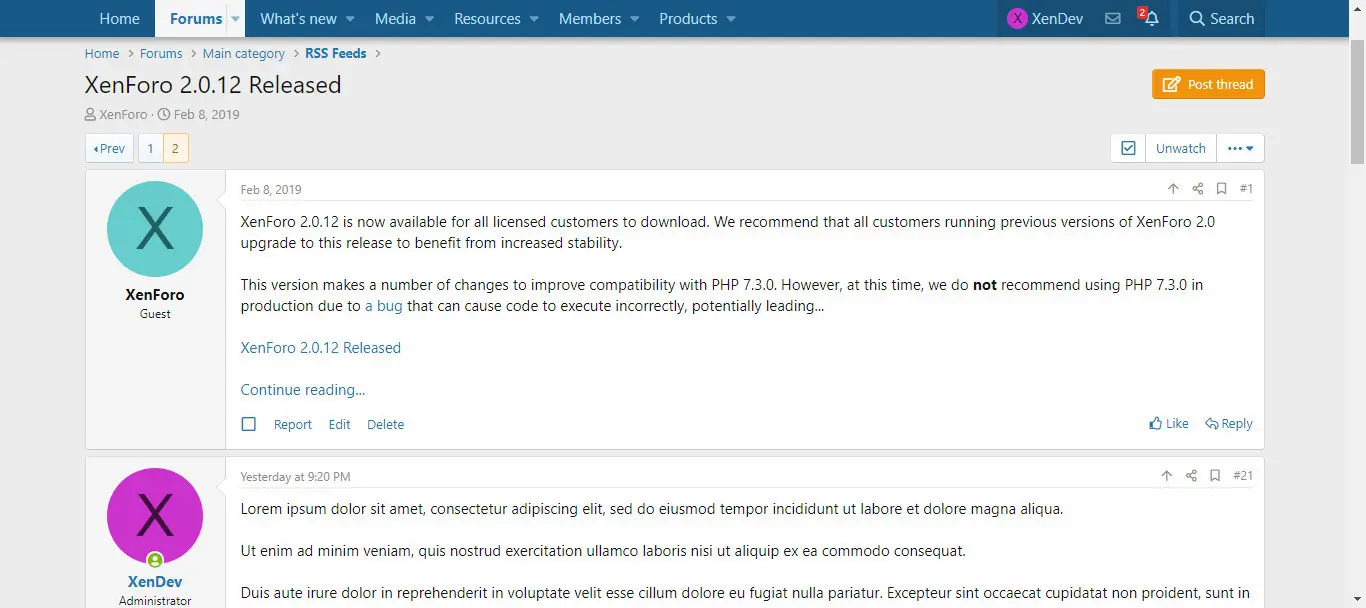This screenshot has width=1366, height=608.
Task: Tick the checkbox for post #1 moderation
Action: coord(249,424)
